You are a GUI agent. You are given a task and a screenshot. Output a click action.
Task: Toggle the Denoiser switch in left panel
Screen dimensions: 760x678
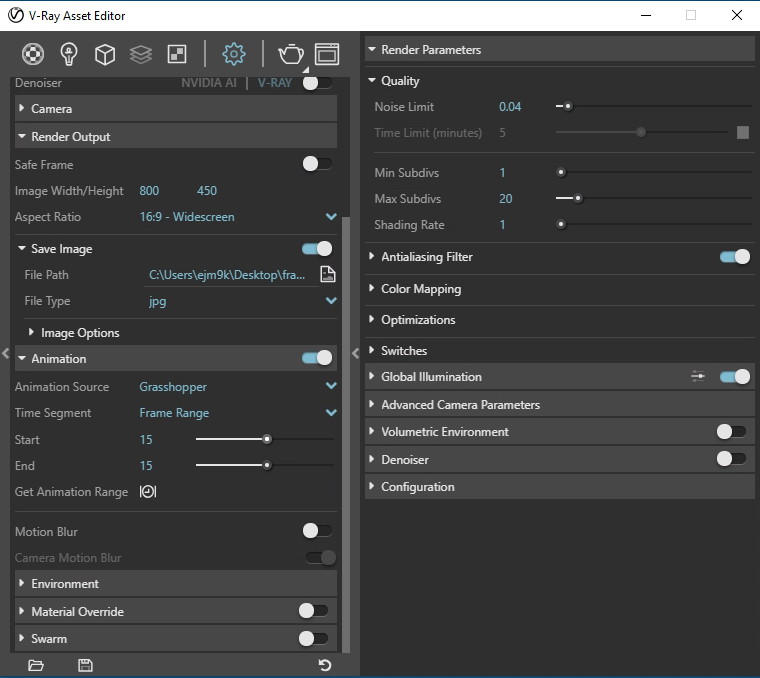pyautogui.click(x=317, y=83)
